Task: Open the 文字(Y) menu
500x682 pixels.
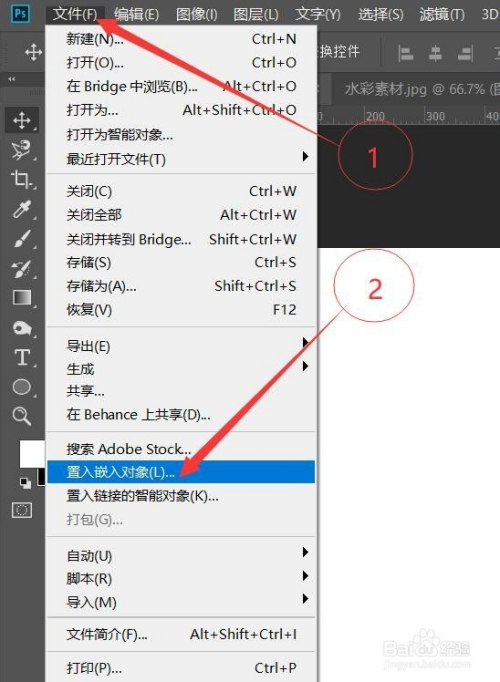Action: pyautogui.click(x=318, y=14)
